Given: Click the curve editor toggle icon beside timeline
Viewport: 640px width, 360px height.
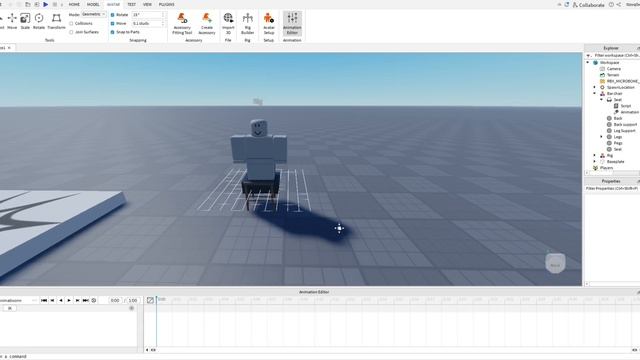Looking at the screenshot, I should [150, 300].
